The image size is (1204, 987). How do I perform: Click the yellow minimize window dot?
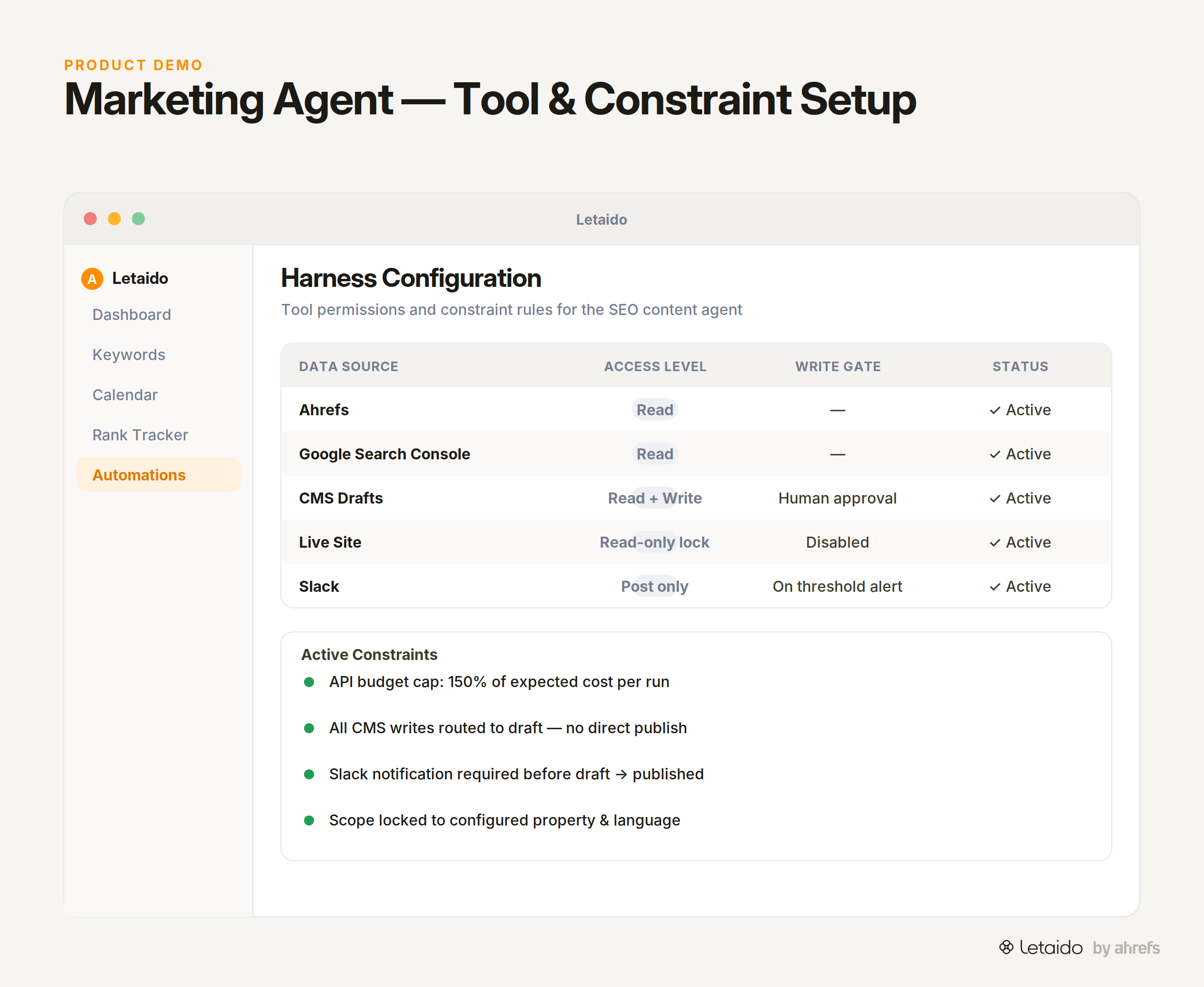(114, 219)
